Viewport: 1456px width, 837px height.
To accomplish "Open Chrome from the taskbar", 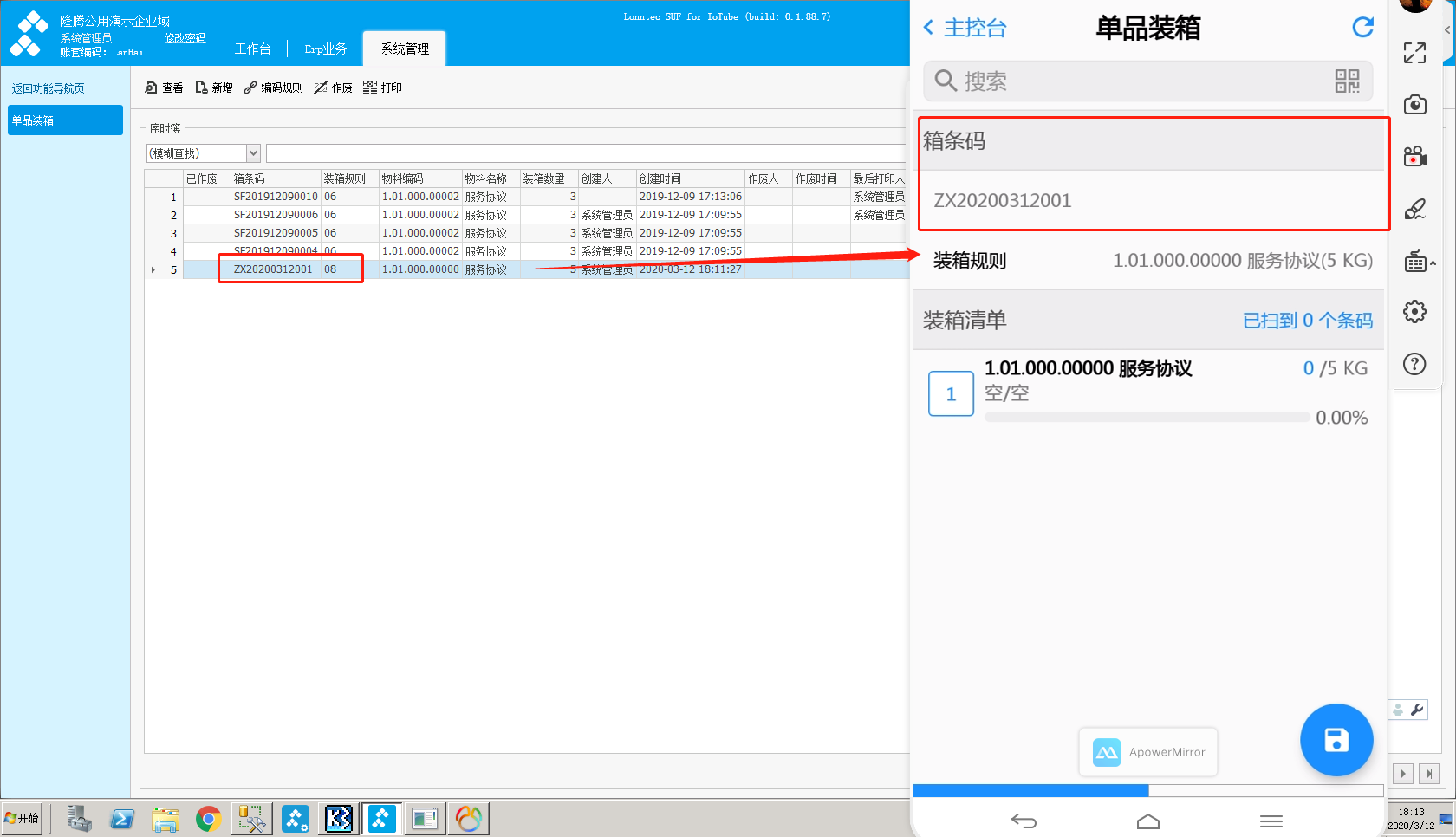I will (x=208, y=819).
